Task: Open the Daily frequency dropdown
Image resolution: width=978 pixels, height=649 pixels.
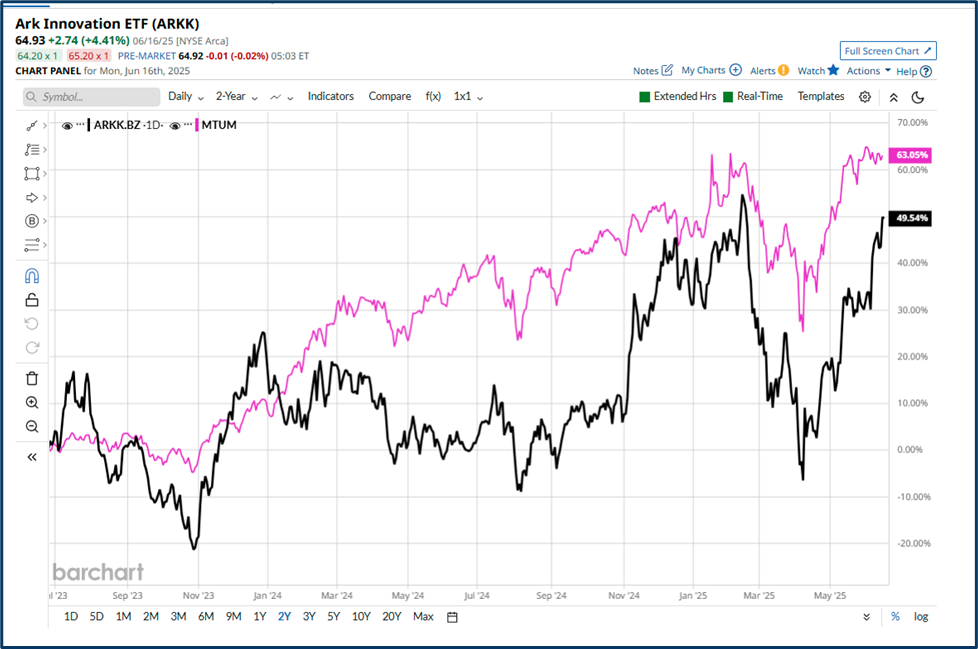Action: pos(184,96)
